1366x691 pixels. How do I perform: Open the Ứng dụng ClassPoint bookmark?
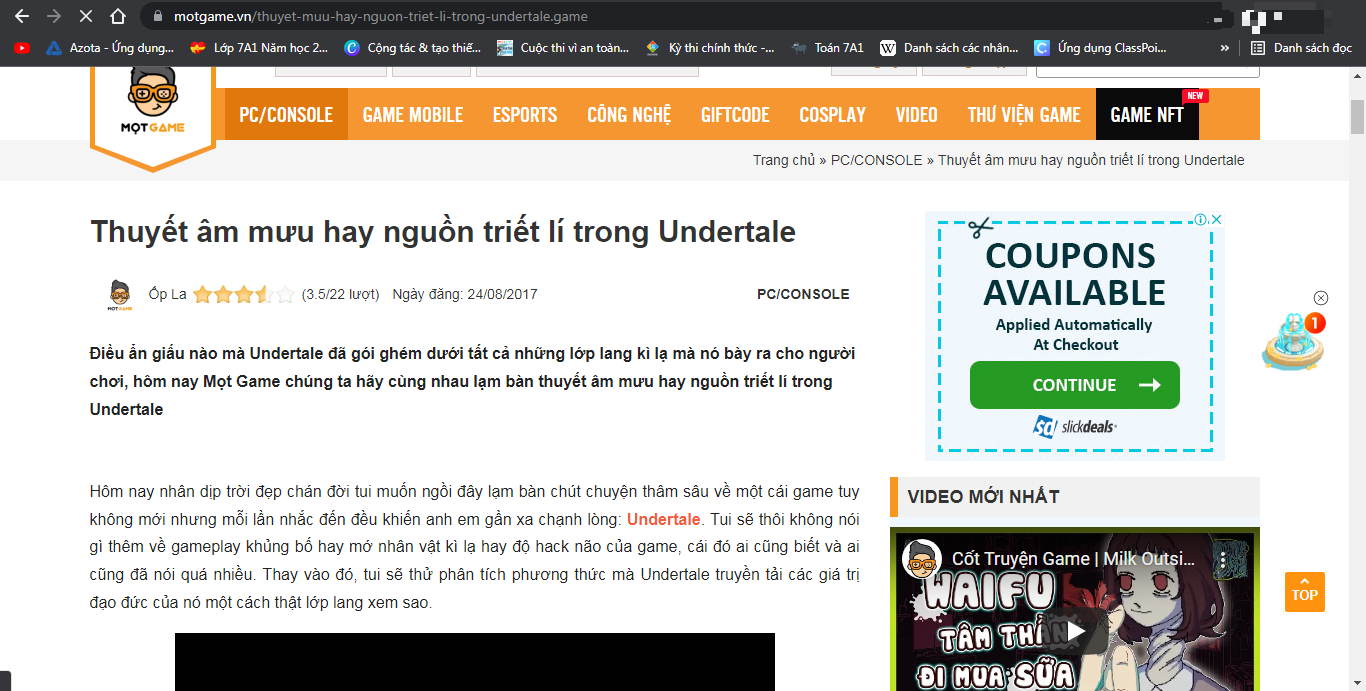(1098, 47)
